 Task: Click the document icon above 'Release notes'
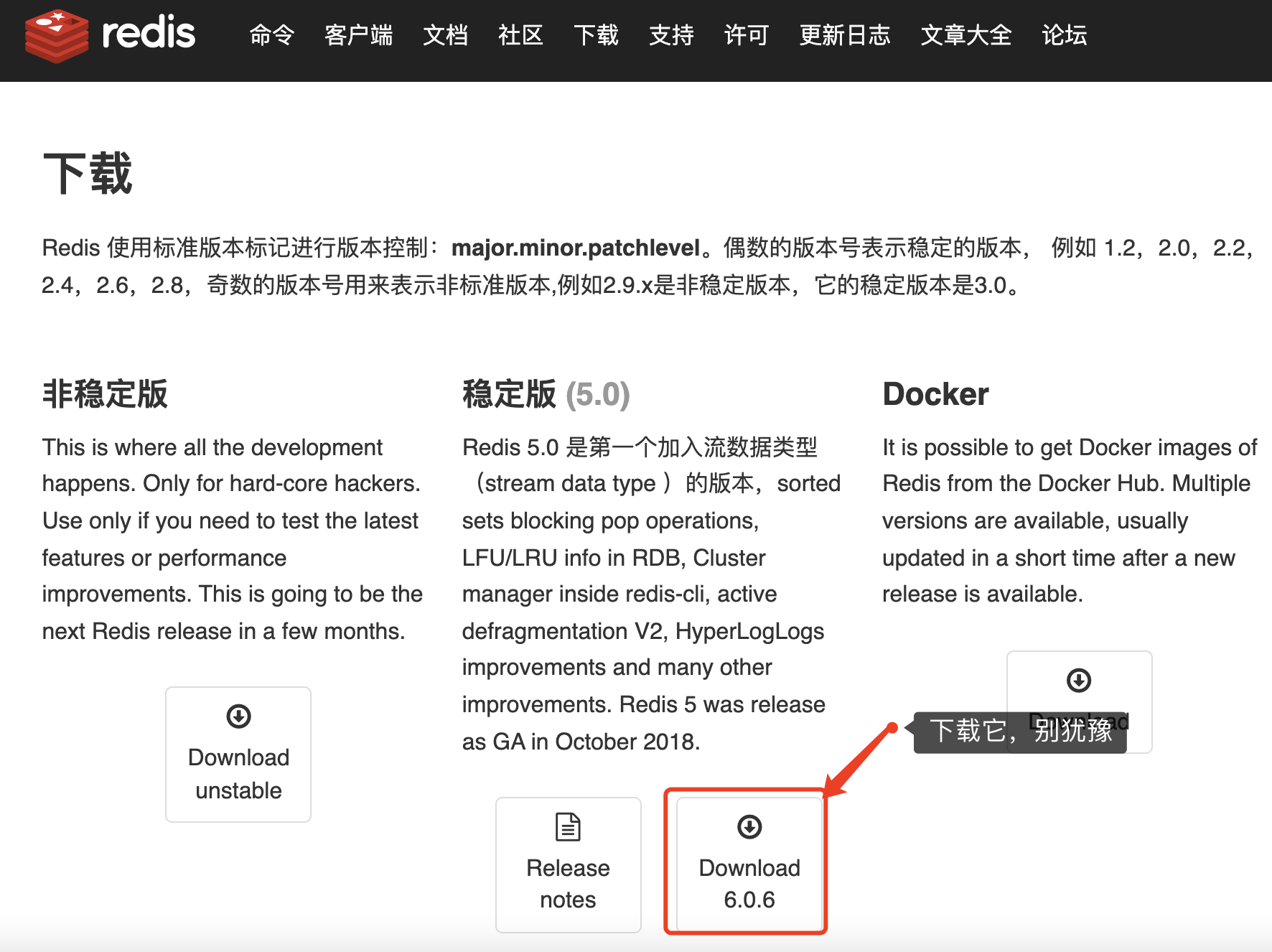[568, 826]
